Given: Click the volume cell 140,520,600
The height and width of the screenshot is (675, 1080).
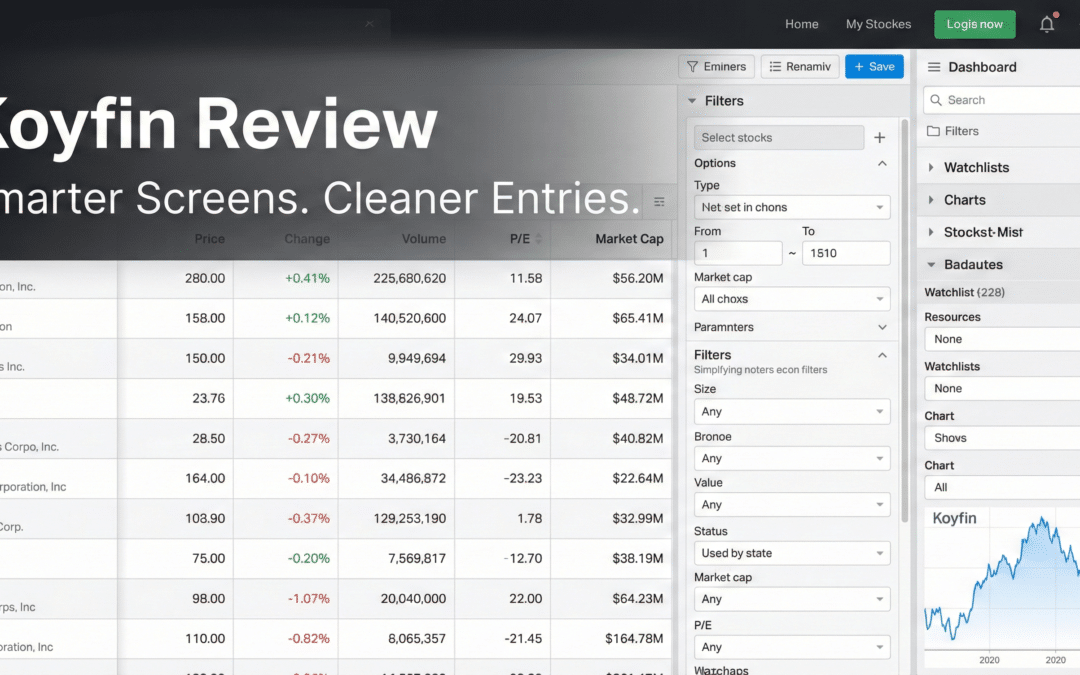Looking at the screenshot, I should (409, 318).
